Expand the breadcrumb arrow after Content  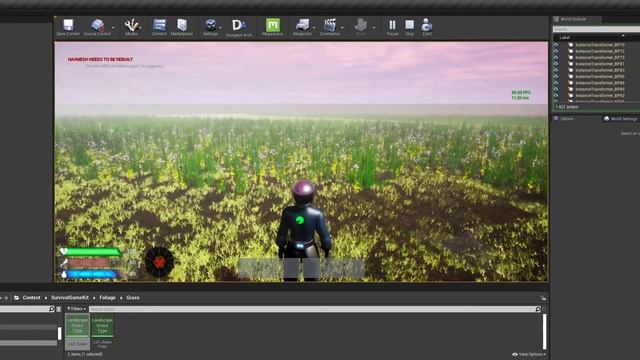[46, 298]
